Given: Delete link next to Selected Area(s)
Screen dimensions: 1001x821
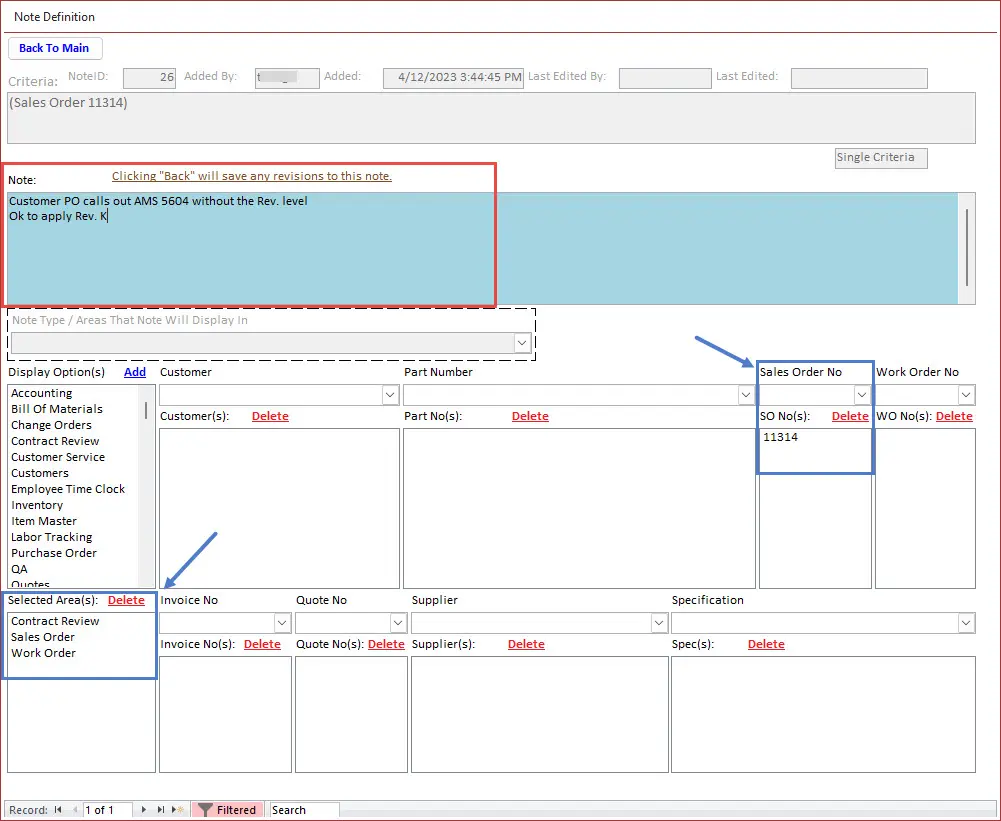Looking at the screenshot, I should [x=126, y=600].
